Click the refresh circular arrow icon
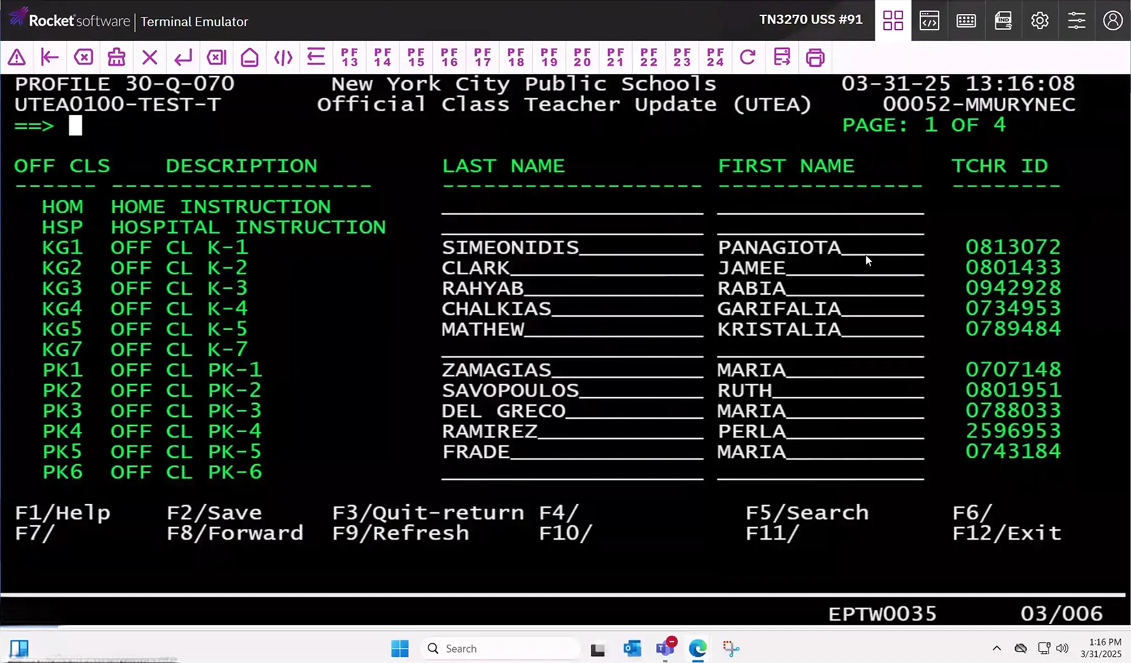 748,58
